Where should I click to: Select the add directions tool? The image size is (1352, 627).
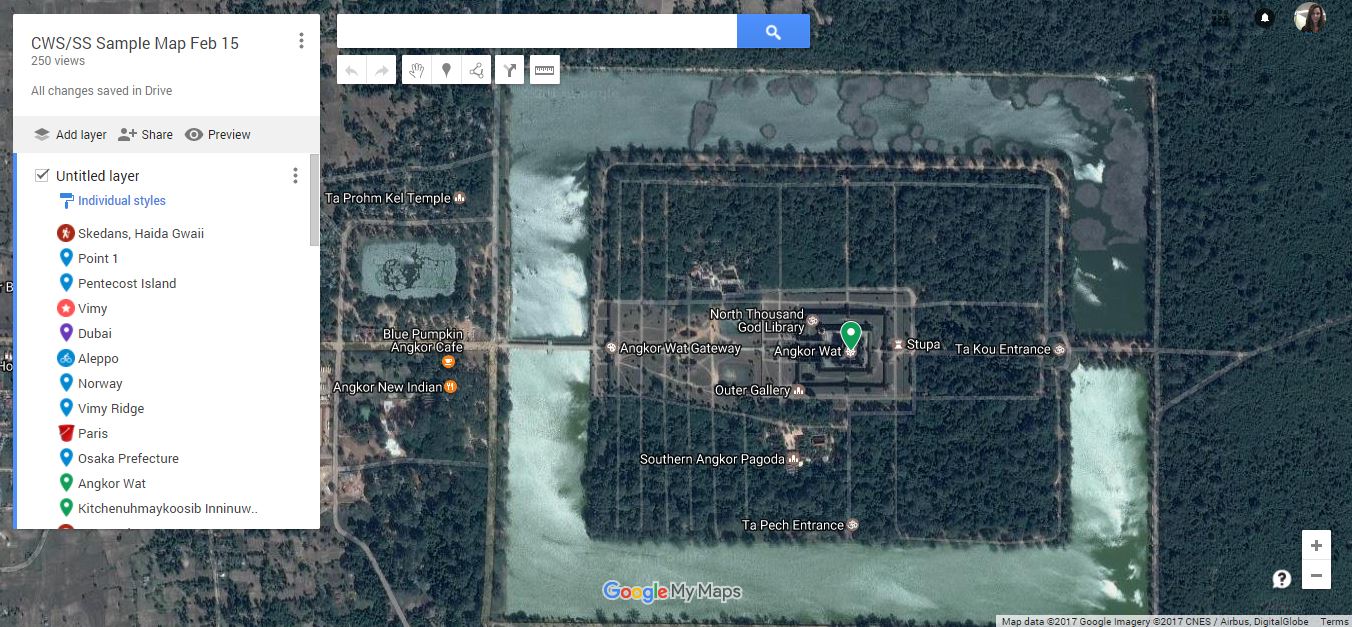(x=510, y=70)
